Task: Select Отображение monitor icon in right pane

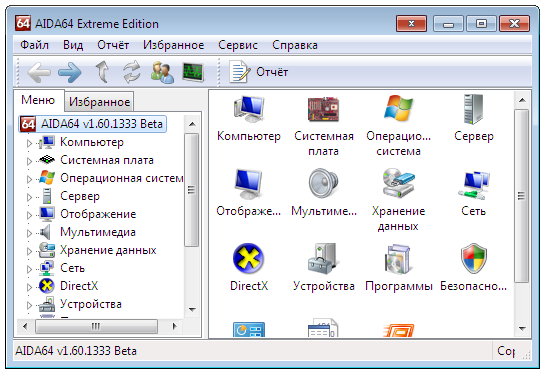Action: tap(249, 184)
